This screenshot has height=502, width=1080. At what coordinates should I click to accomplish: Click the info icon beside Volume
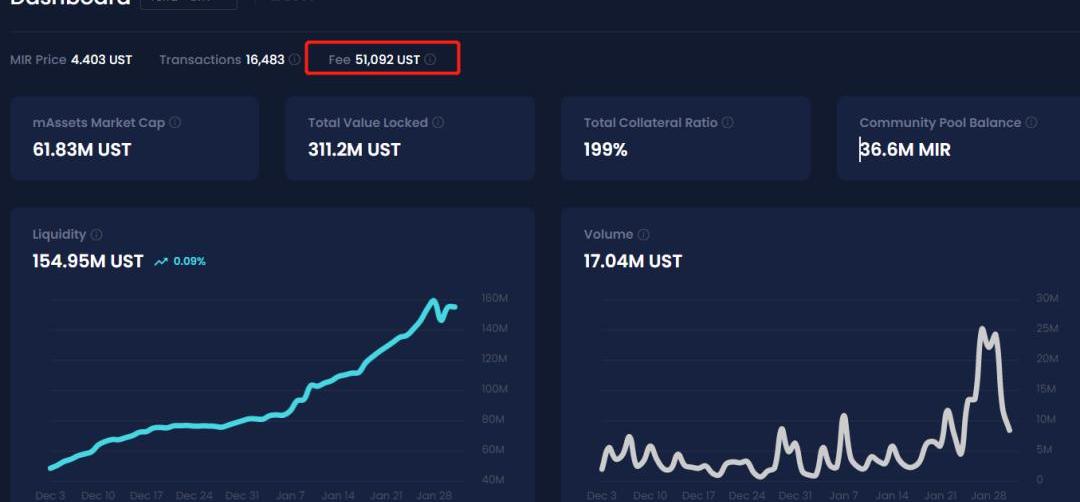[x=643, y=235]
